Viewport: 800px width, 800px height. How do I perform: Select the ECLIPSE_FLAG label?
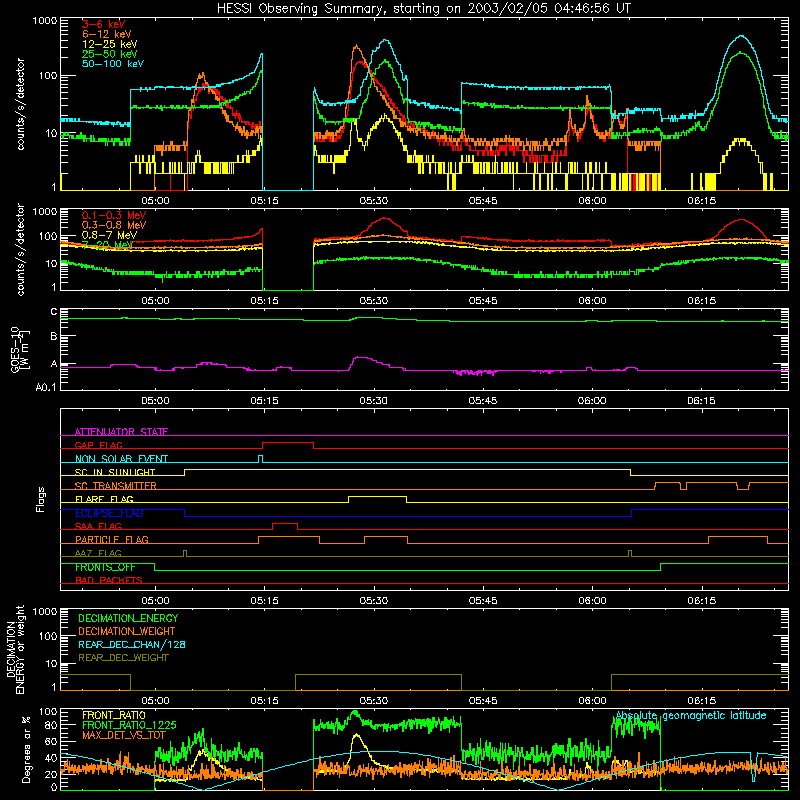[x=109, y=513]
